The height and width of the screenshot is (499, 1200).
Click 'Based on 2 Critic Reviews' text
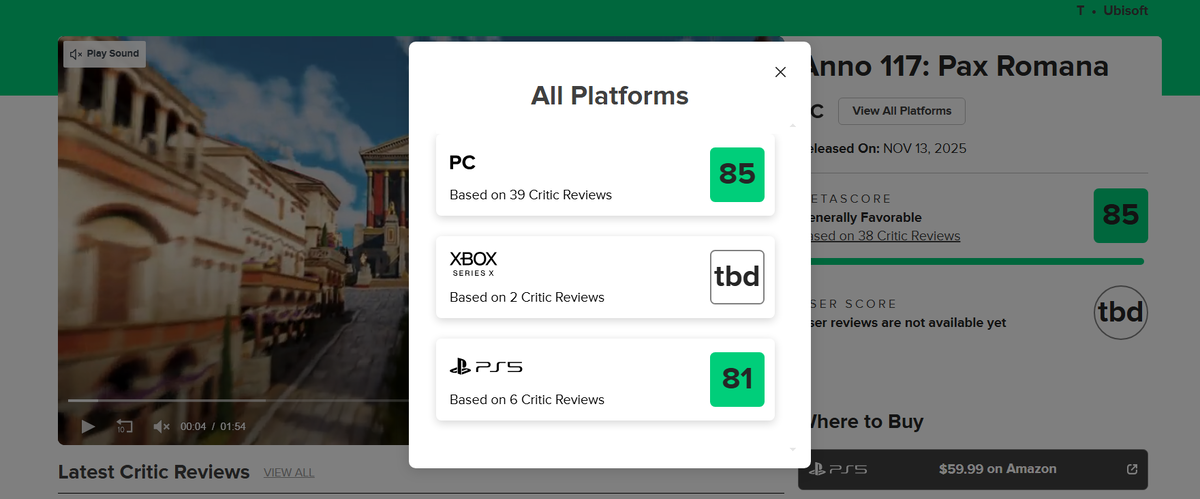[527, 297]
